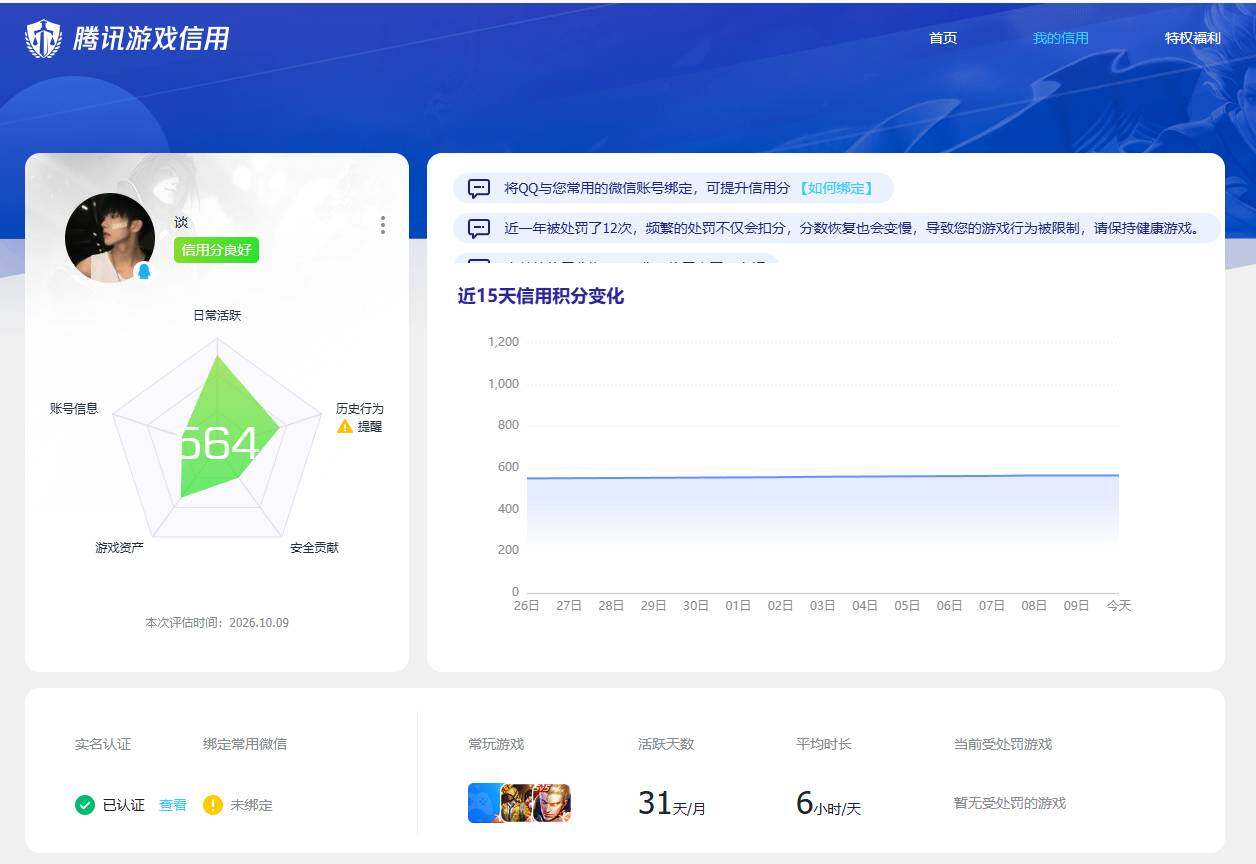Click the blue gamepad game icon
1256x864 pixels.
[x=485, y=803]
